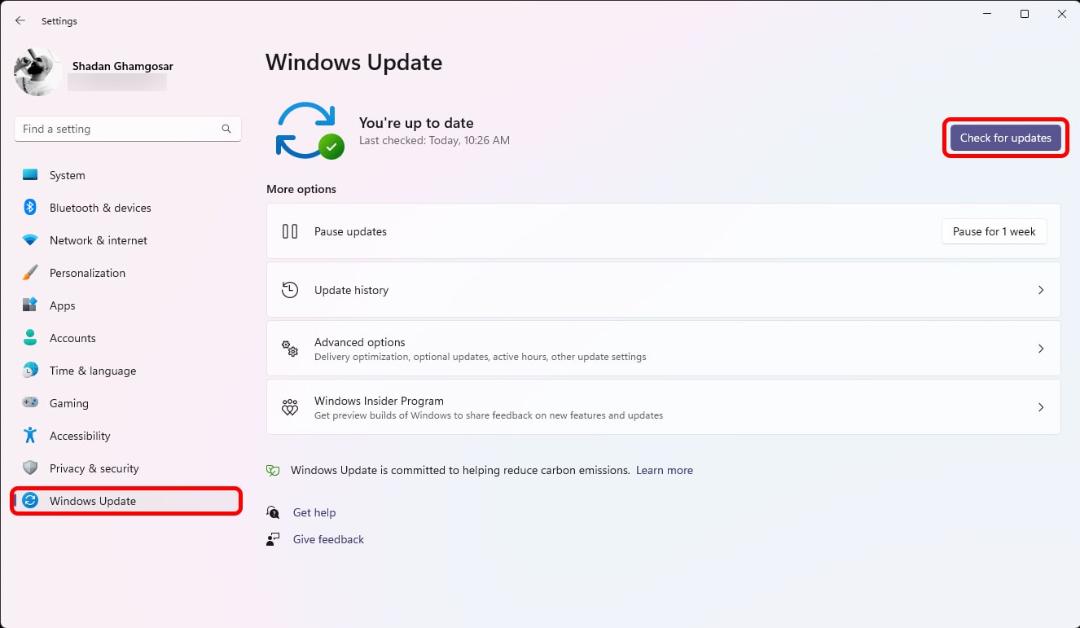Image resolution: width=1080 pixels, height=628 pixels.
Task: Click the green leaf carbon emissions icon
Action: point(273,470)
